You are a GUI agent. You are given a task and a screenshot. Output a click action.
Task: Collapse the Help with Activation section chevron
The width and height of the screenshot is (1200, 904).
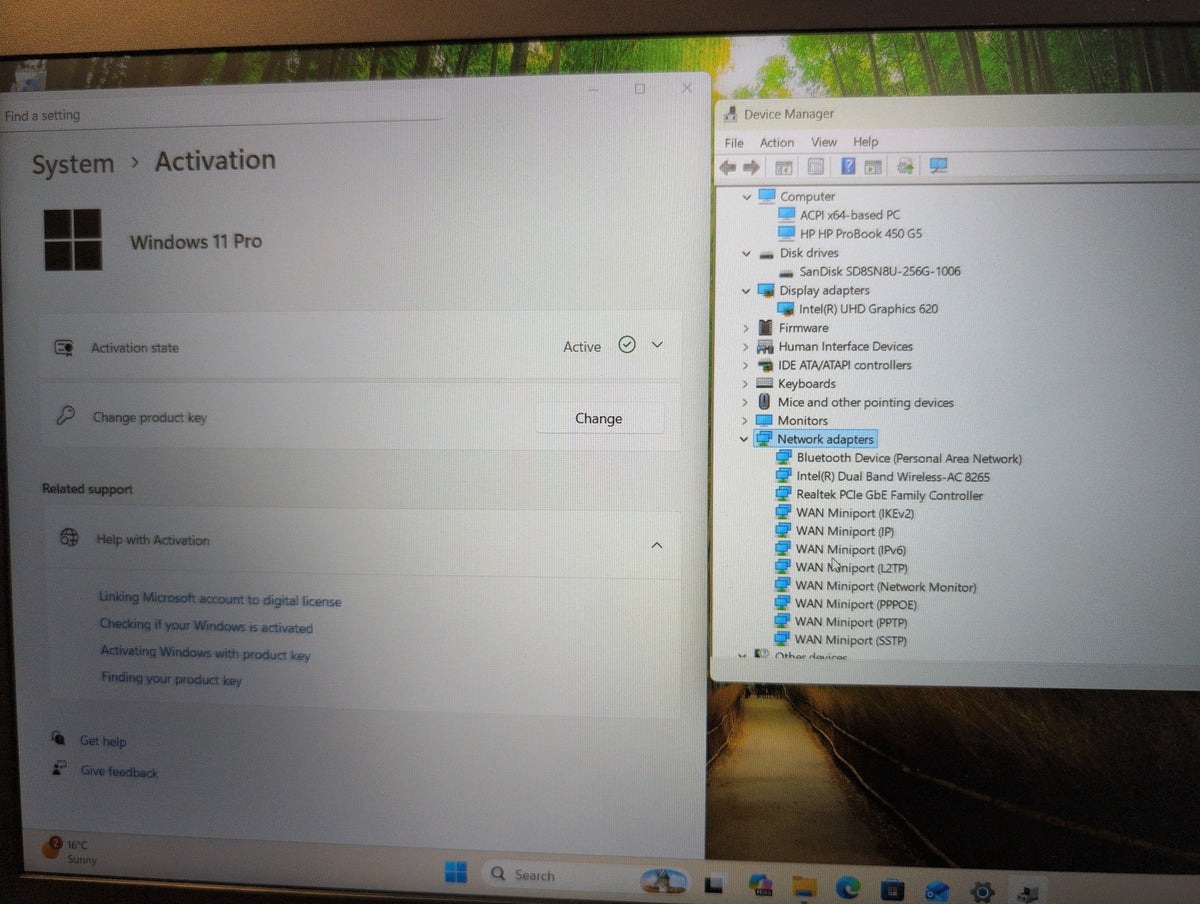tap(657, 545)
